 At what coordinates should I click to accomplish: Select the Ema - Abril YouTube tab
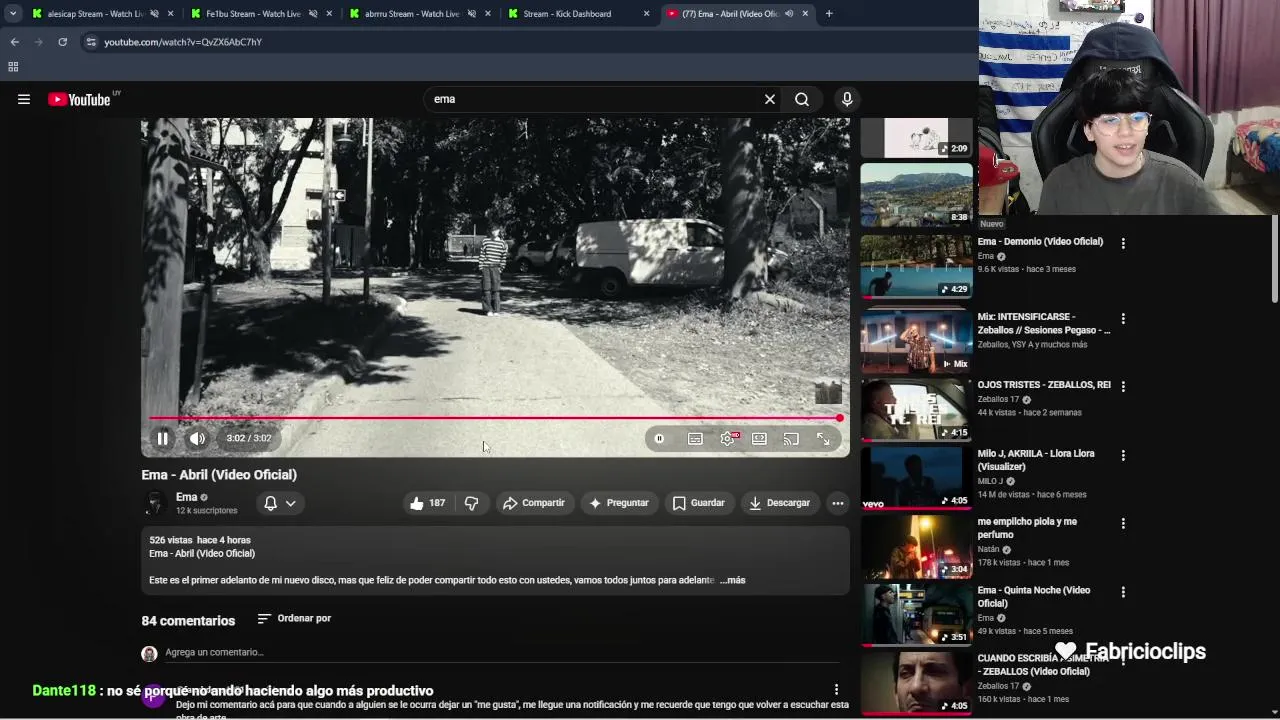tap(730, 14)
